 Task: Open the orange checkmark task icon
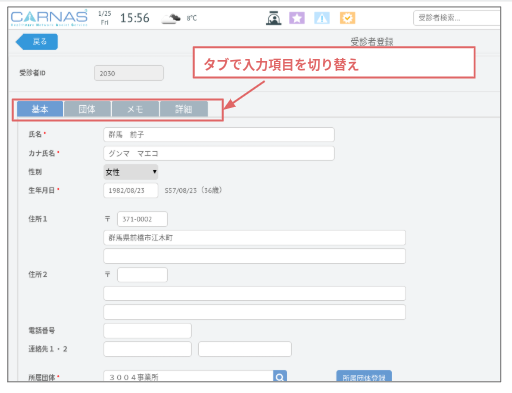347,18
